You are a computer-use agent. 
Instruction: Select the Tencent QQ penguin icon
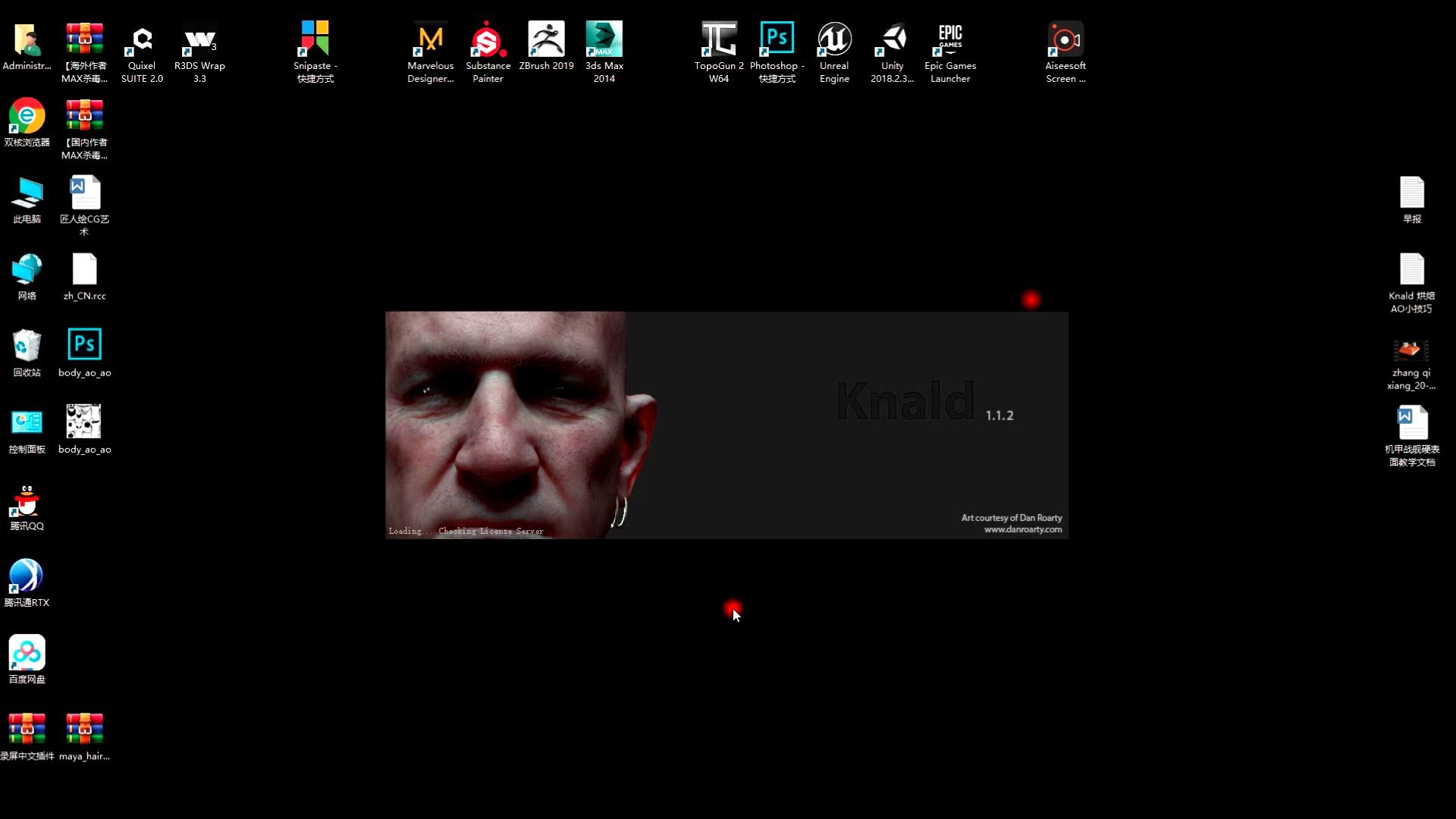coord(27,500)
